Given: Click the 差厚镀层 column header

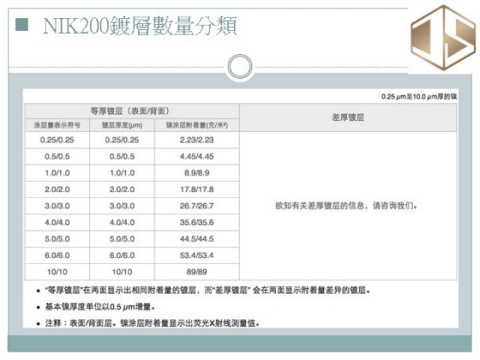Looking at the screenshot, I should (x=348, y=117).
